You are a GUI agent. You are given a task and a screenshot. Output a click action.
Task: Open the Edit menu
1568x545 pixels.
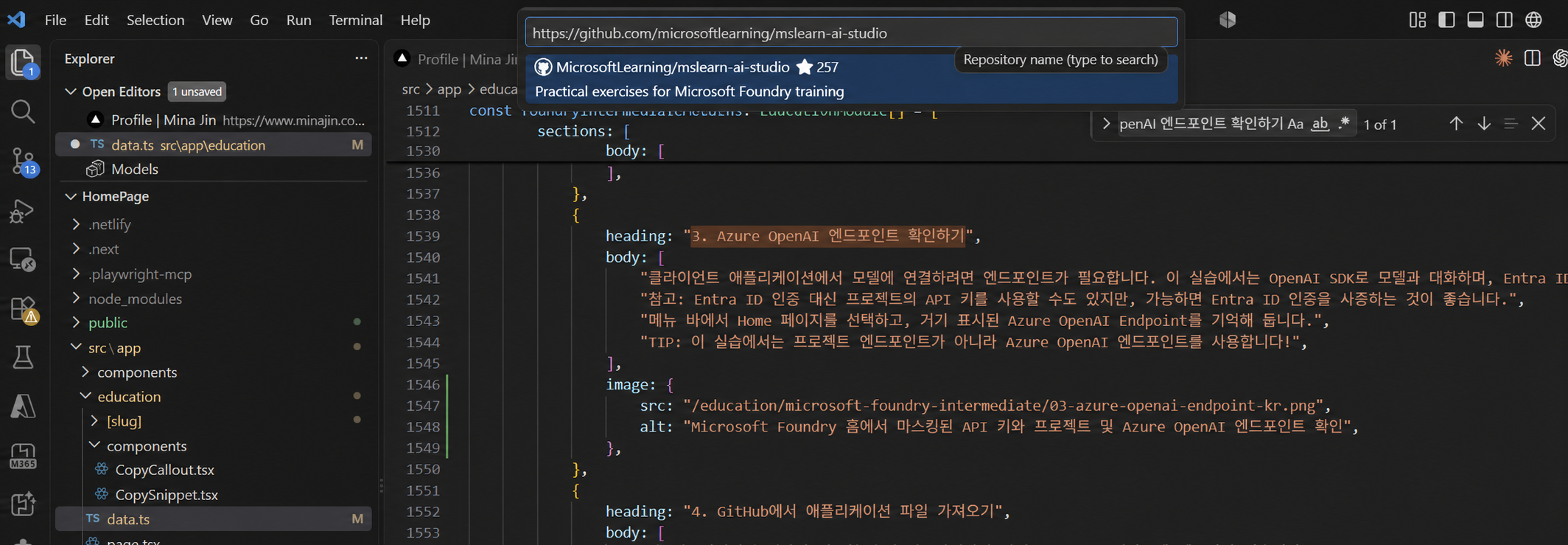pos(97,20)
